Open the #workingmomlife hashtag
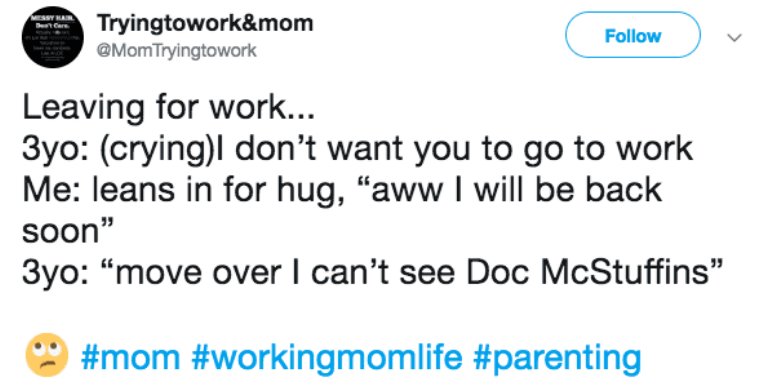 point(327,357)
